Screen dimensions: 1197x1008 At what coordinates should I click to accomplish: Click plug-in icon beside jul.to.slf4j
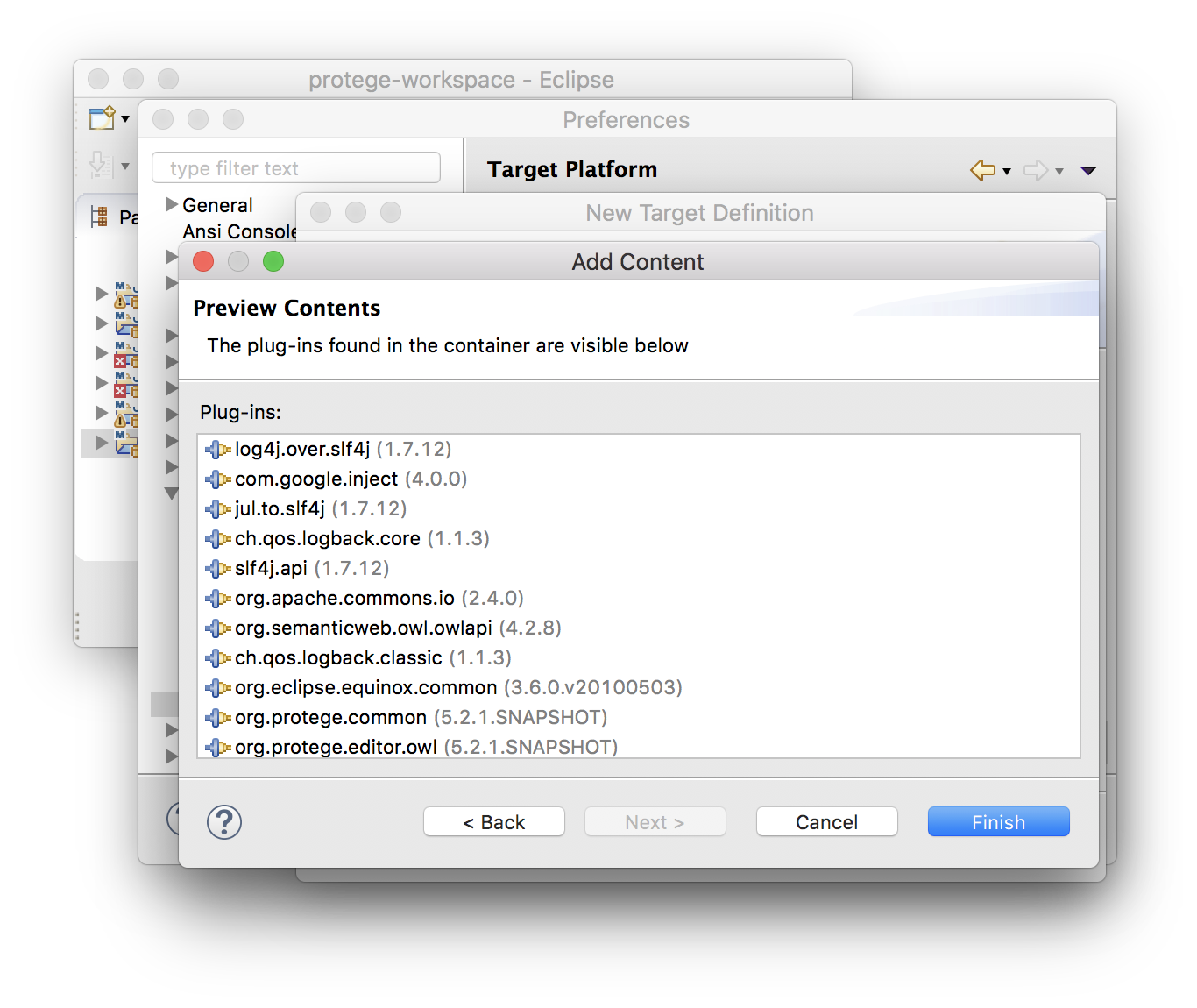pyautogui.click(x=217, y=509)
